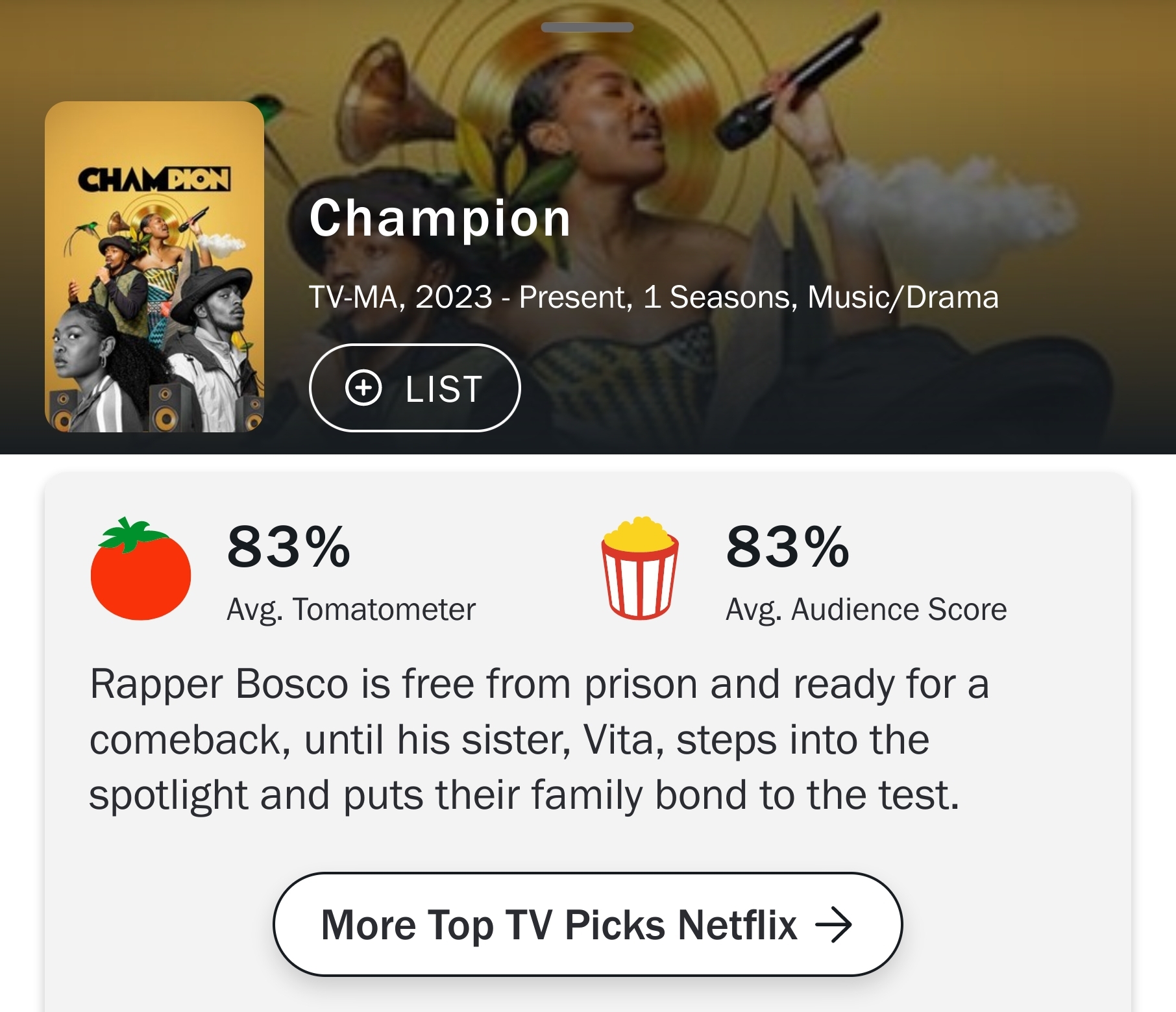Screen dimensions: 1176x1012
Task: Click the right arrow icon beside Netflix
Action: tap(833, 924)
